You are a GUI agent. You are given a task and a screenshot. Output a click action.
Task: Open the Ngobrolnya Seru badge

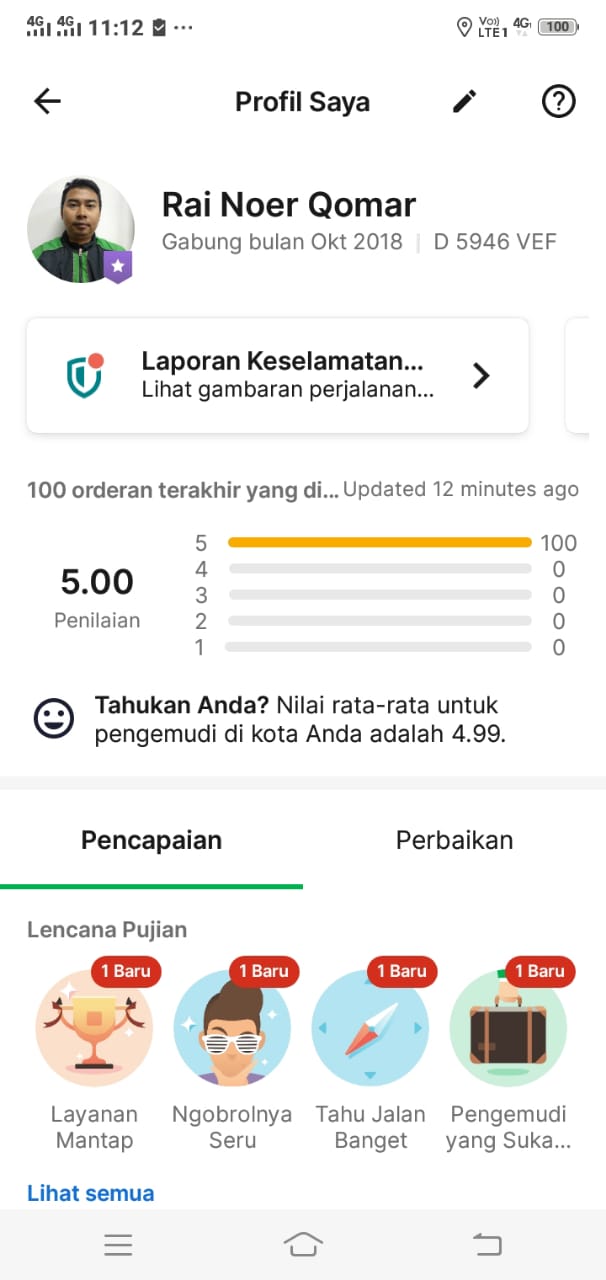(x=233, y=1028)
